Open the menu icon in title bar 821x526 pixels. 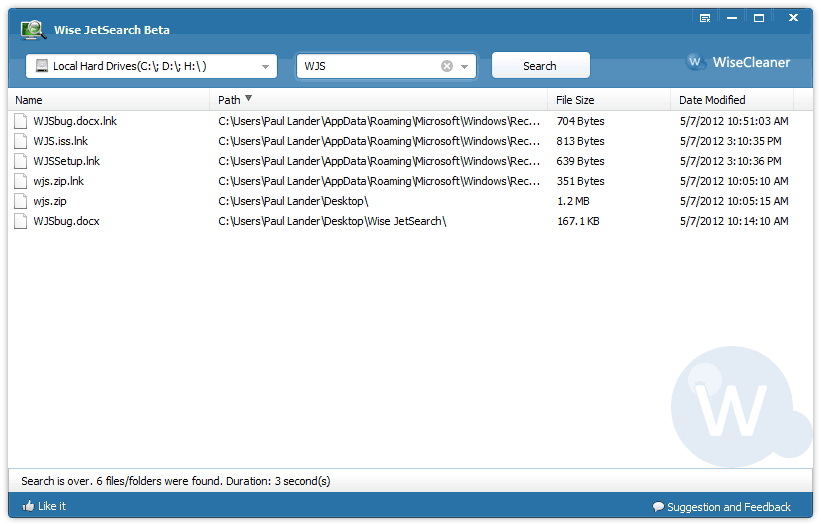tap(705, 18)
